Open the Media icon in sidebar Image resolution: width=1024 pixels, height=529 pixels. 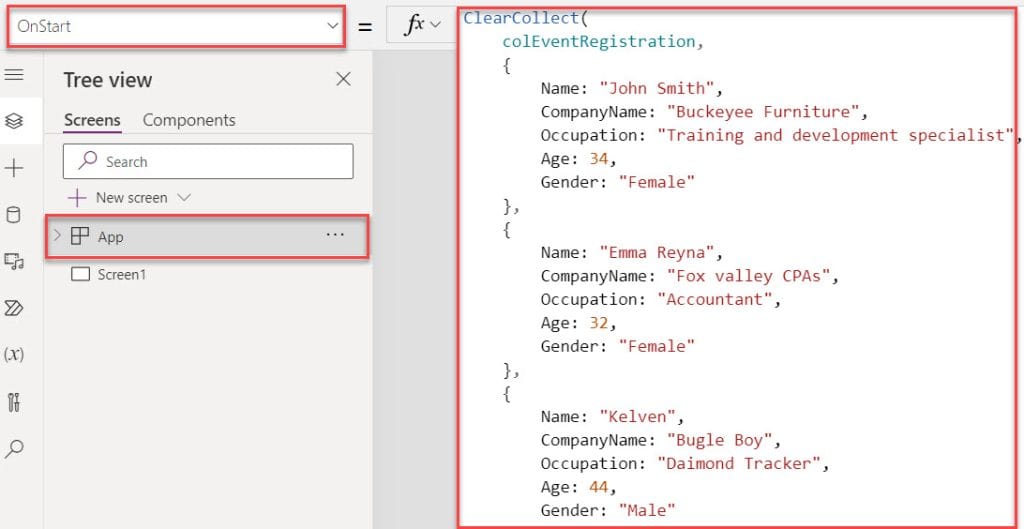click(x=14, y=261)
